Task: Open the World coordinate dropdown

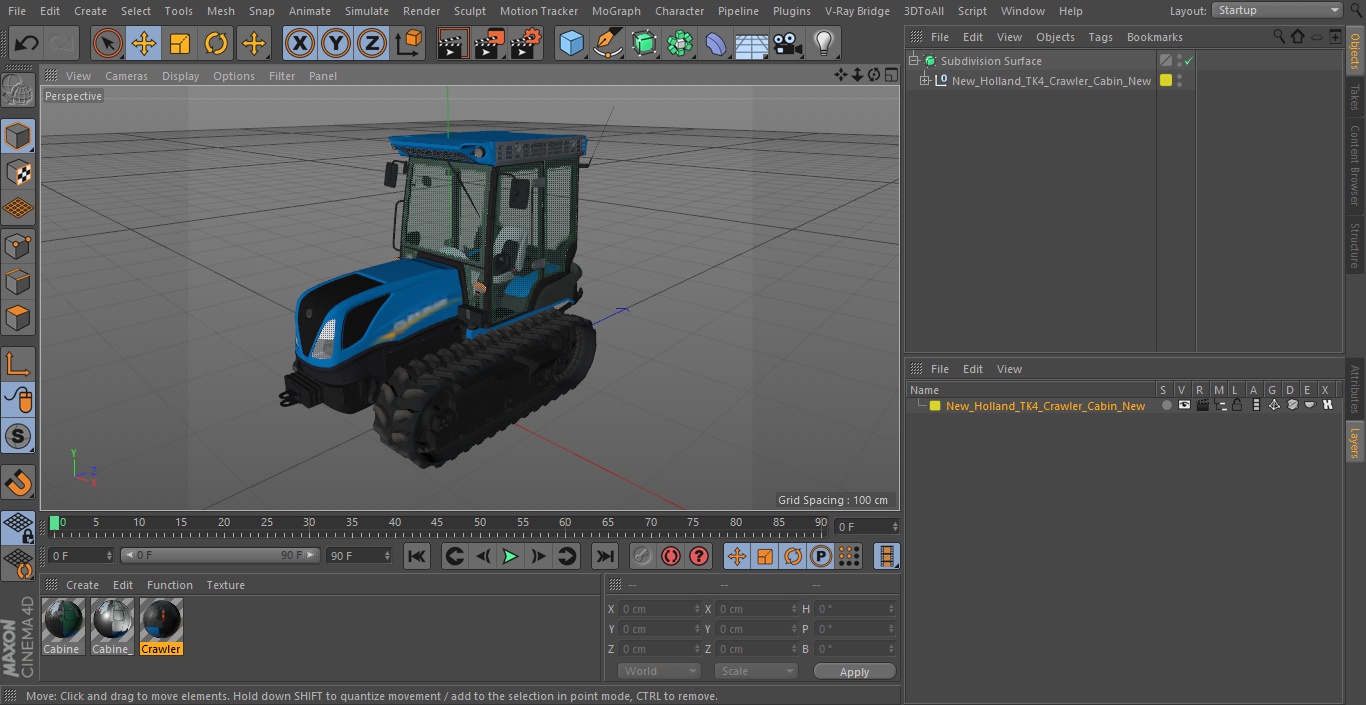Action: [x=659, y=671]
